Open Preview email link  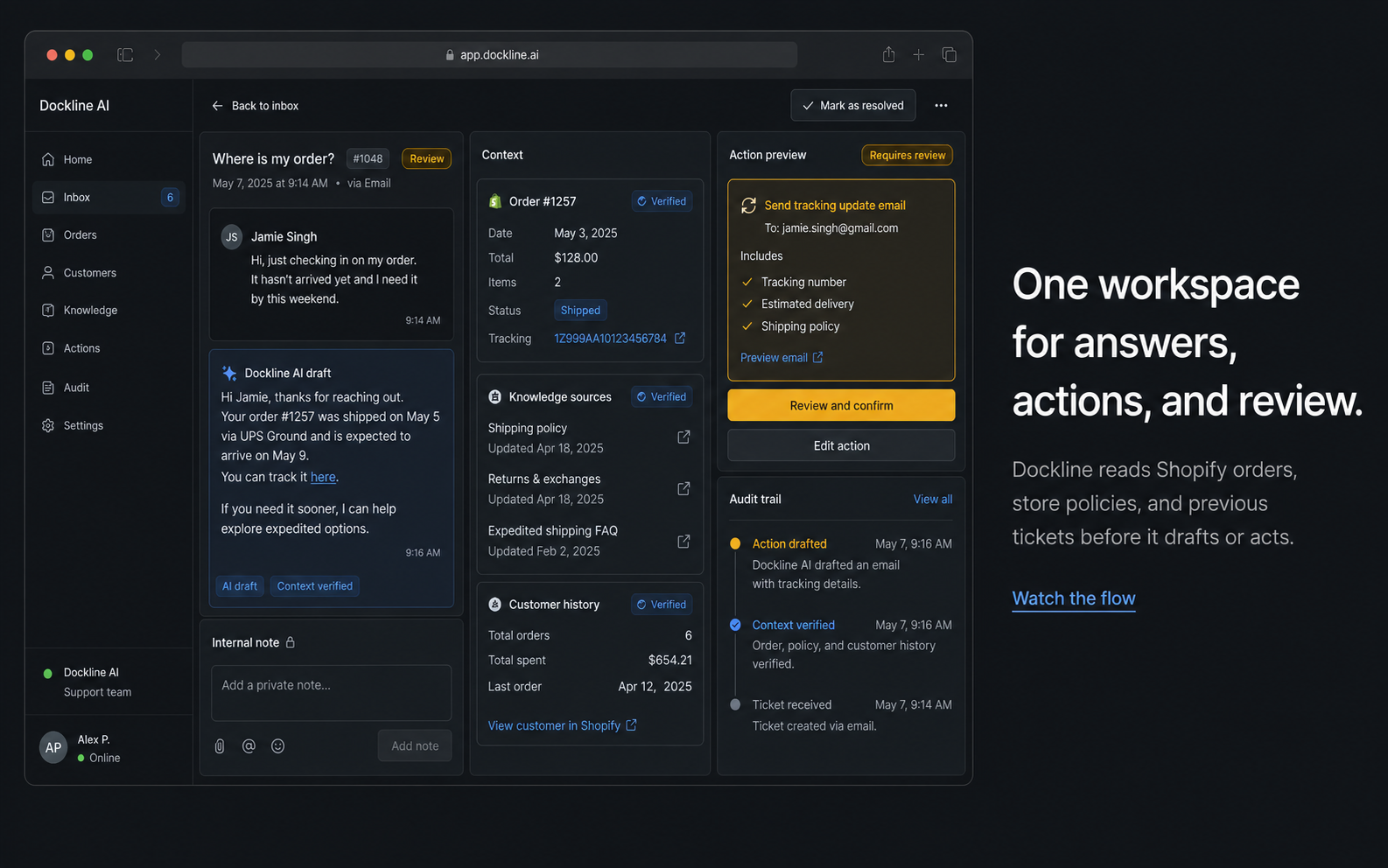[782, 358]
